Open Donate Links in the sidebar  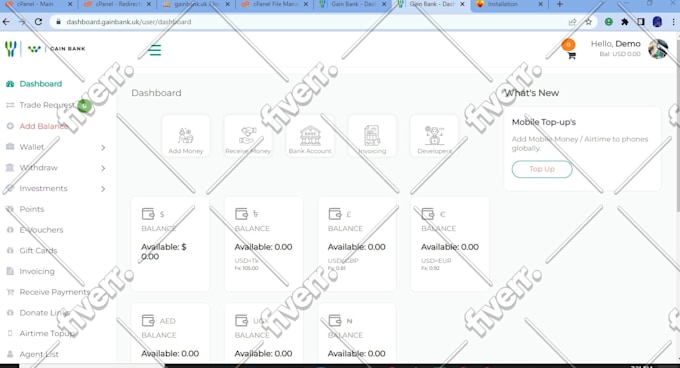click(44, 313)
